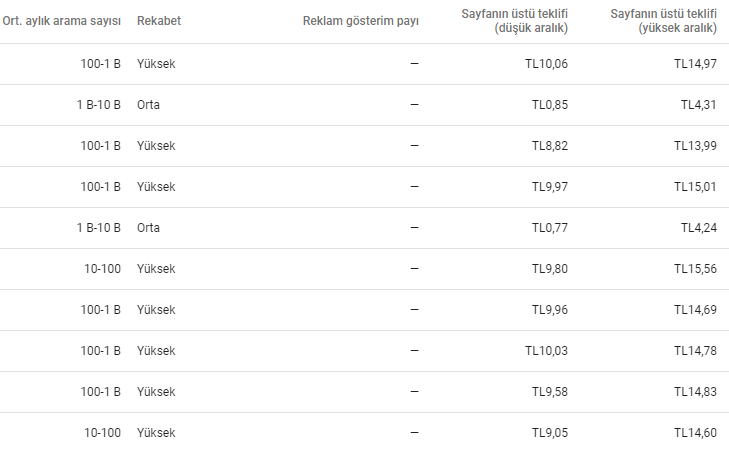Select the TL8,82 low bid cell
The image size is (729, 451).
point(550,146)
